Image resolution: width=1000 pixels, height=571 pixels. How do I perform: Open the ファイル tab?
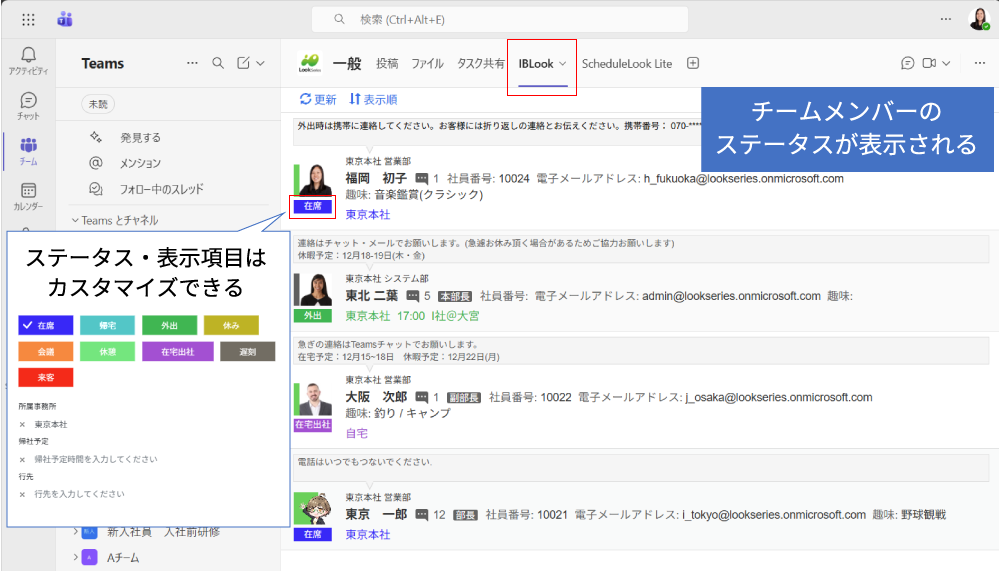click(x=427, y=63)
